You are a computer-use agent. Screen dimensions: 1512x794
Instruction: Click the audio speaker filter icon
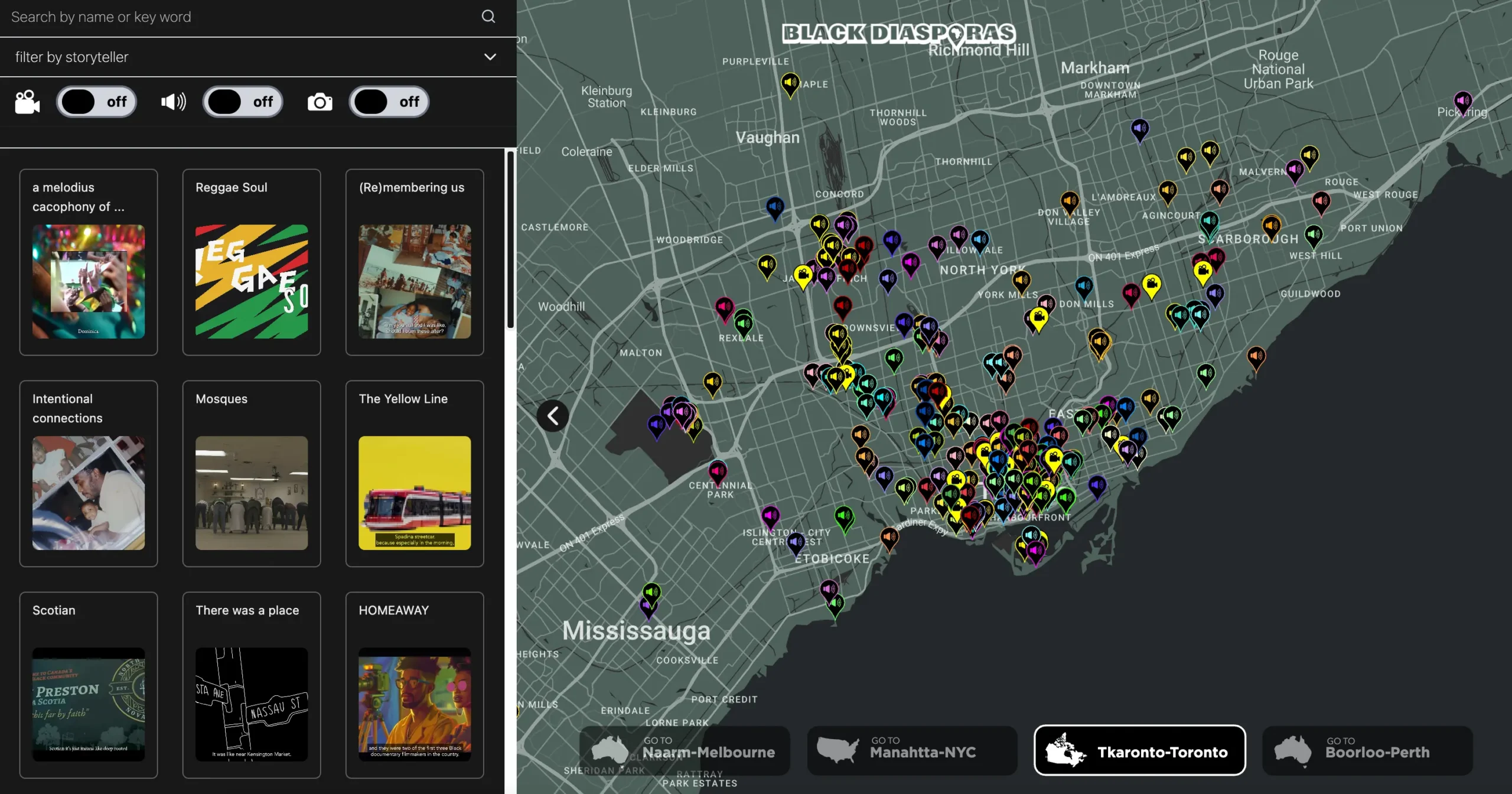[x=173, y=102]
